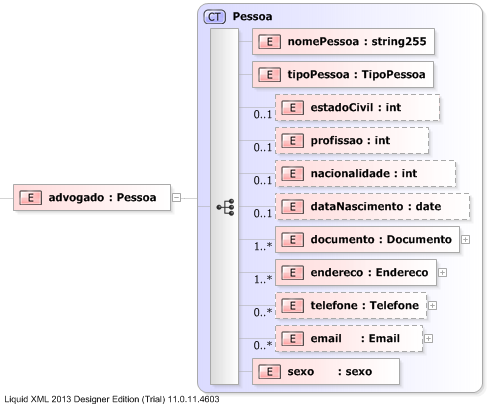Click the E icon of advogado
The image size is (496, 404).
click(x=31, y=198)
